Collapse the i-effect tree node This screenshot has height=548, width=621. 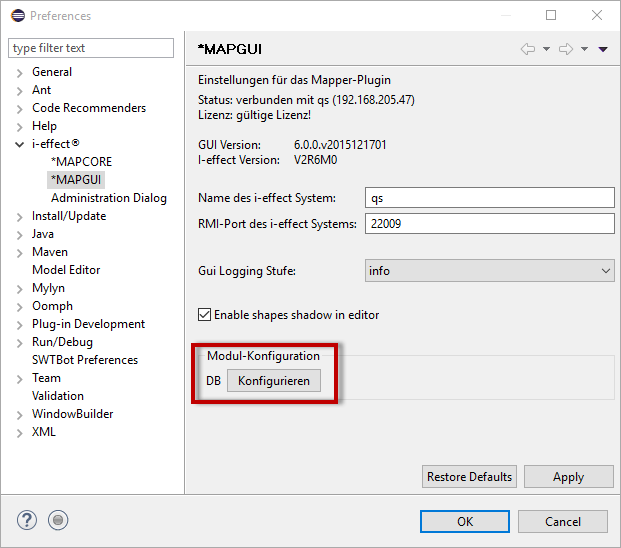[20, 145]
